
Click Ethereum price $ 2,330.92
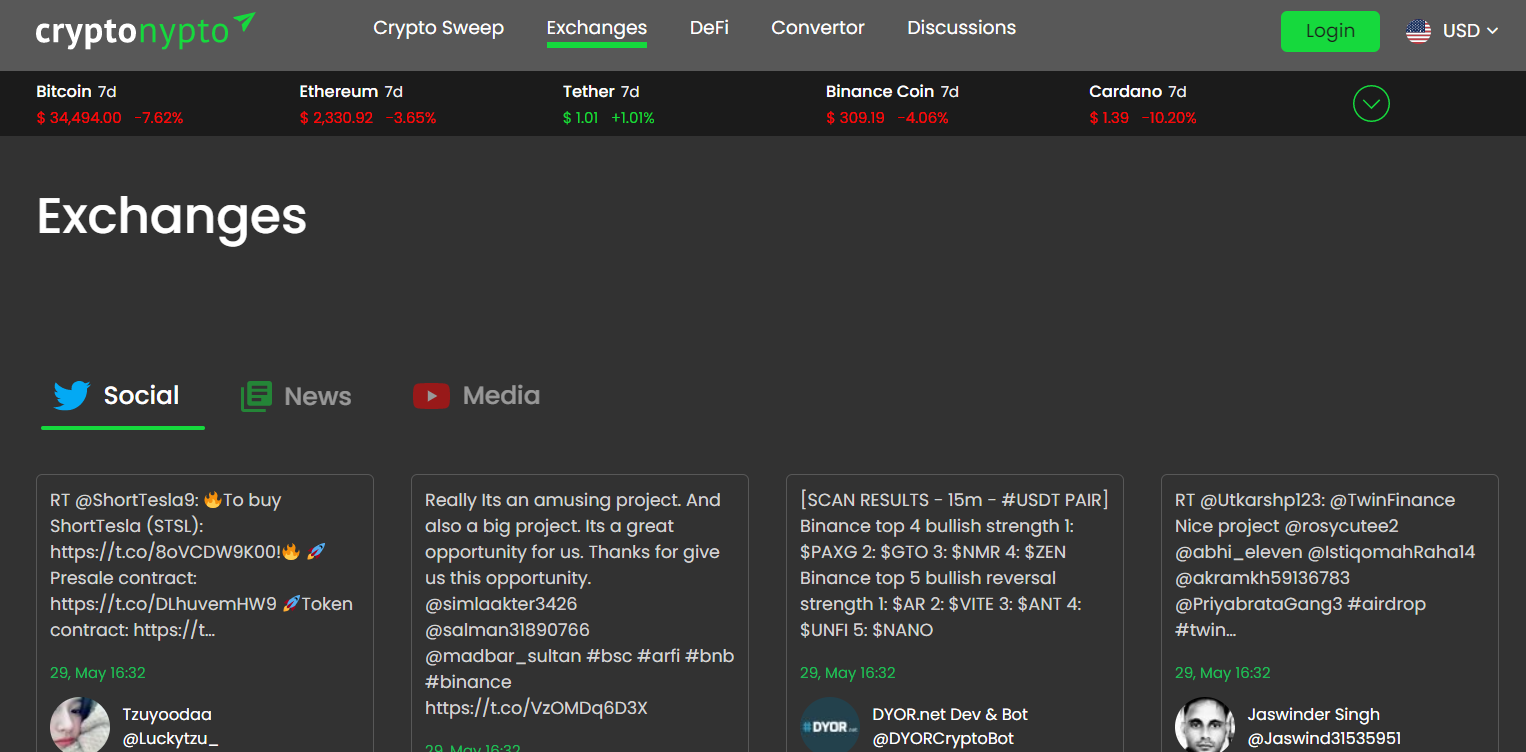pyautogui.click(x=336, y=118)
